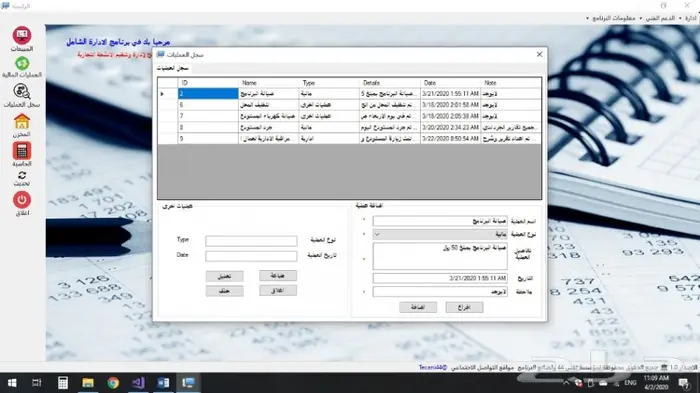Open سجل العمليات magnifier sidebar icon
Viewport: 700px width, 393px height.
(21, 92)
